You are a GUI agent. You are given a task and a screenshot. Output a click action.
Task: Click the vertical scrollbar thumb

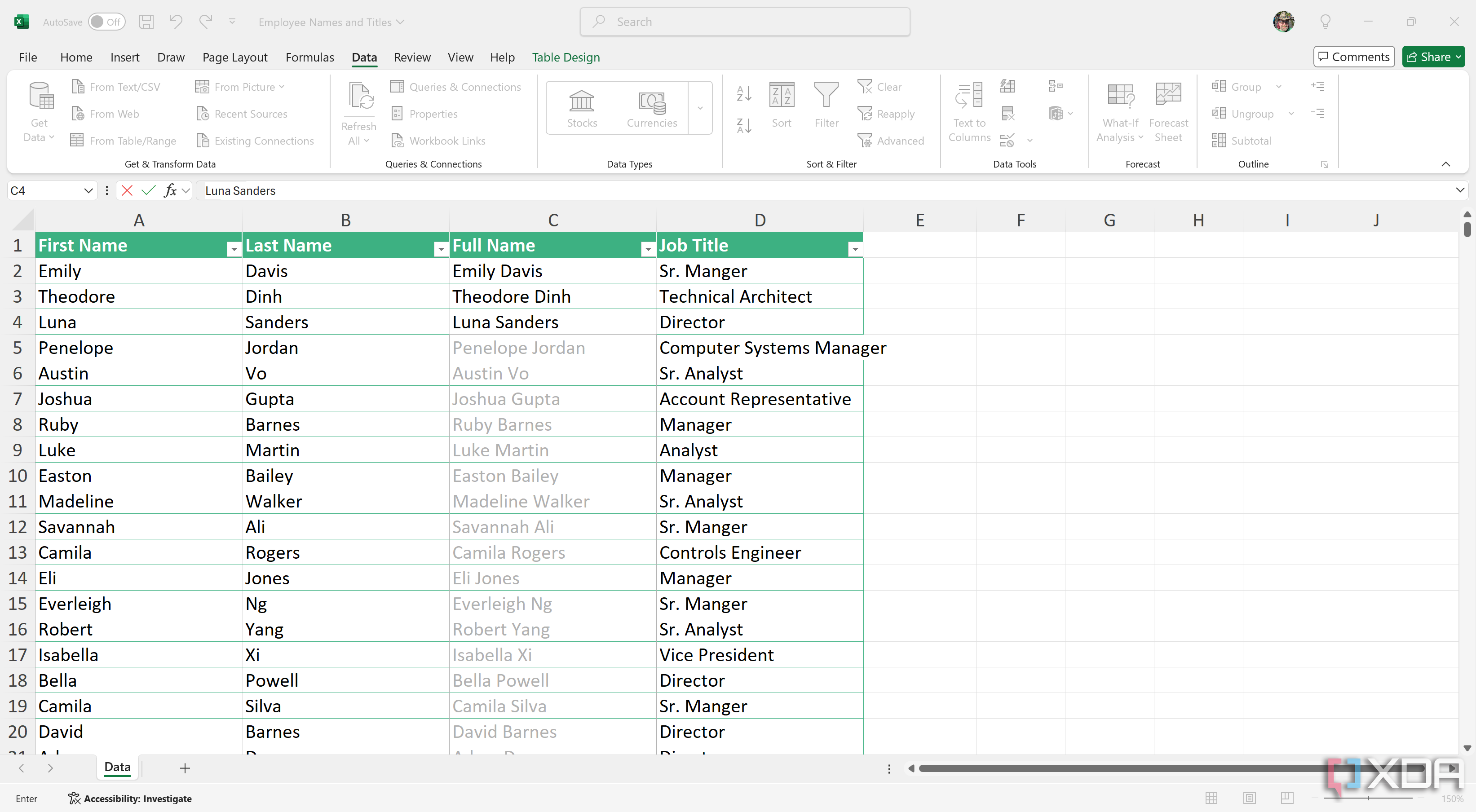click(1467, 229)
